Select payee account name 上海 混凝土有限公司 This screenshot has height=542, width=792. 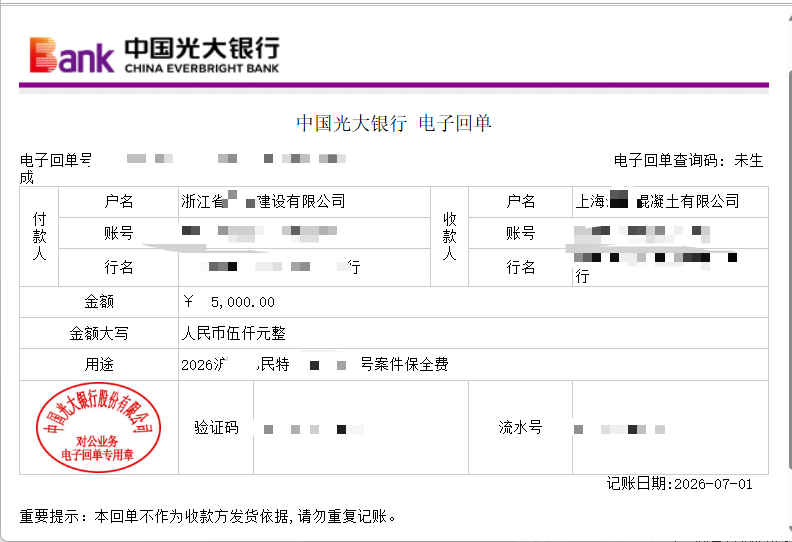657,202
